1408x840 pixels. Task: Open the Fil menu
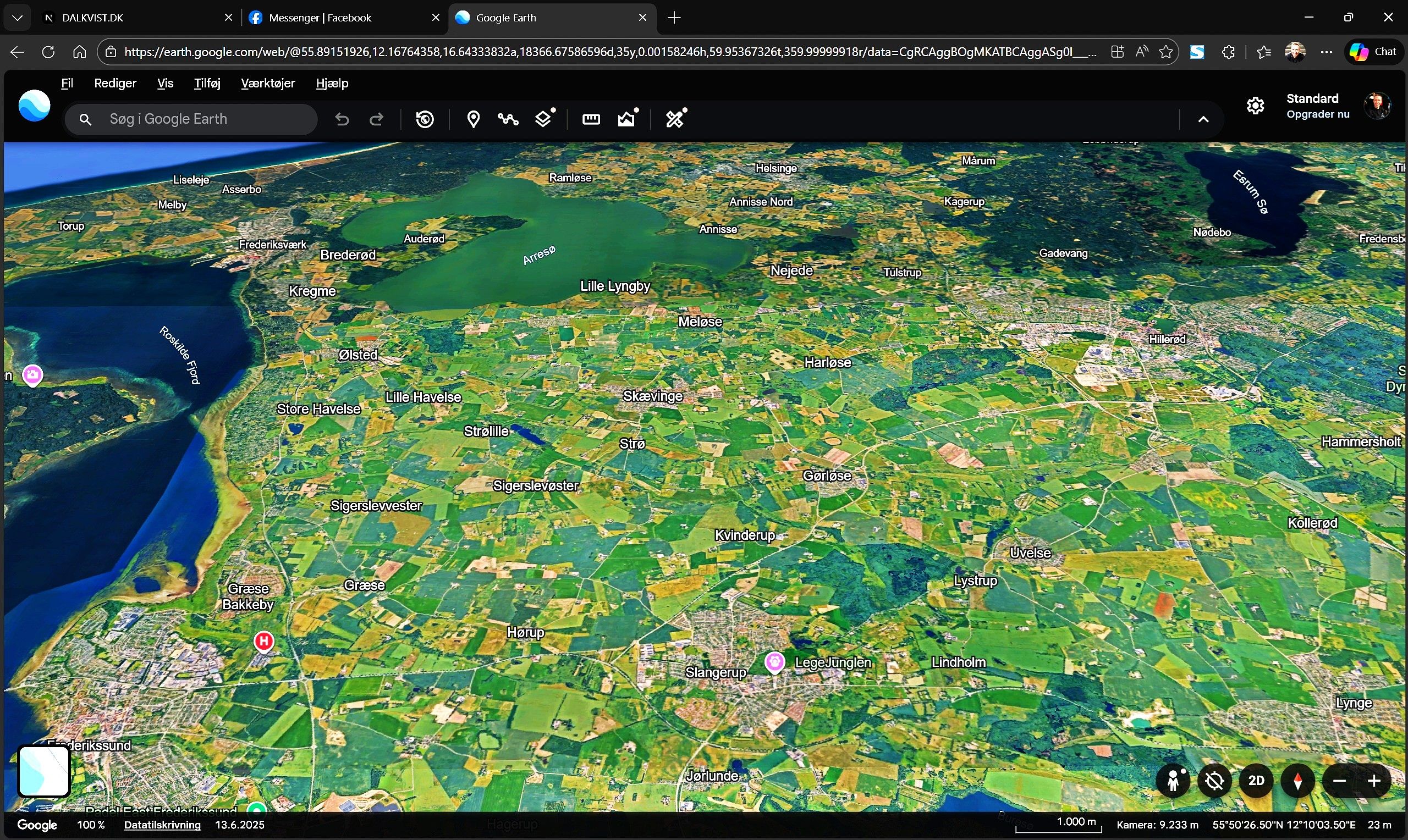click(x=67, y=83)
